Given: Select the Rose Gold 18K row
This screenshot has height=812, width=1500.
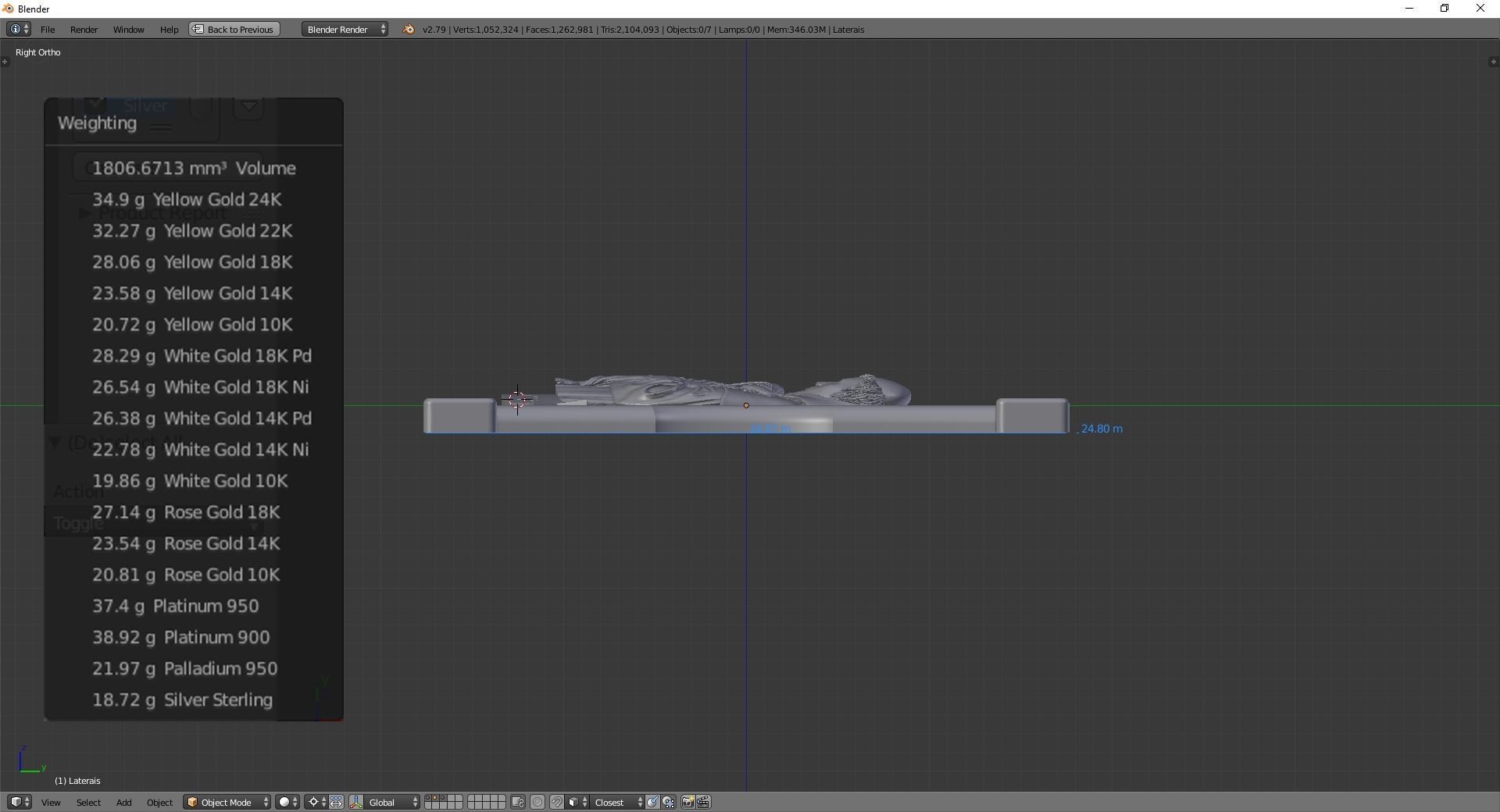Looking at the screenshot, I should click(x=186, y=511).
